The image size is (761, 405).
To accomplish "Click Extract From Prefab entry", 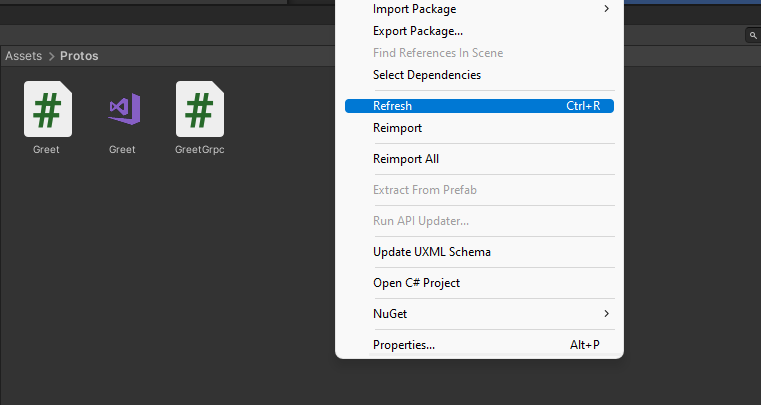I will point(425,190).
